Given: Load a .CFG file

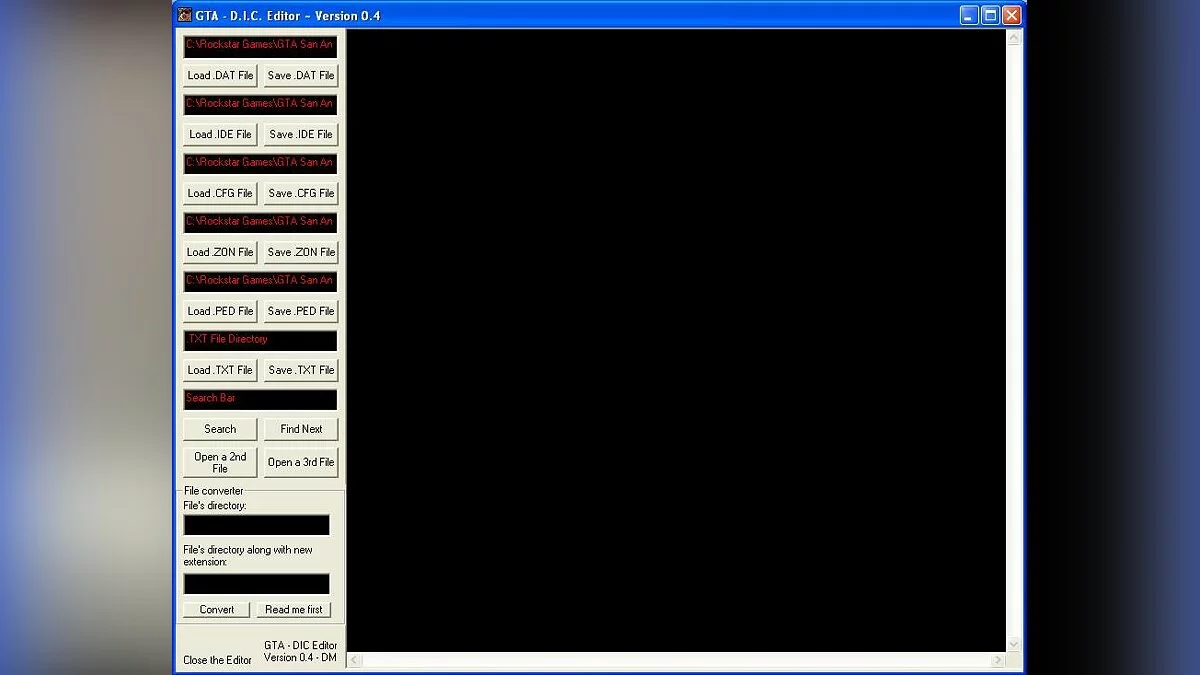Looking at the screenshot, I should (x=220, y=193).
